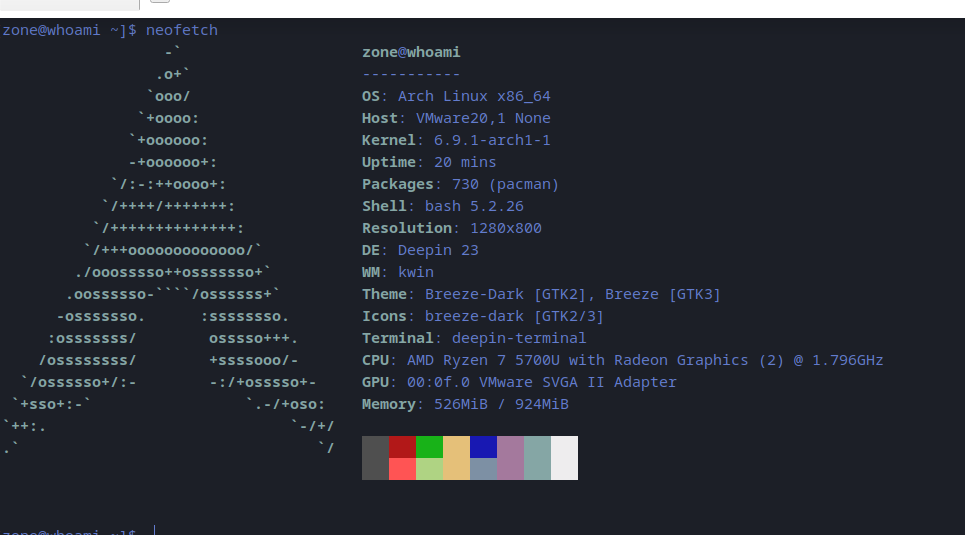Click the DE value 'Deepin 23'
The image size is (965, 535).
coord(438,251)
